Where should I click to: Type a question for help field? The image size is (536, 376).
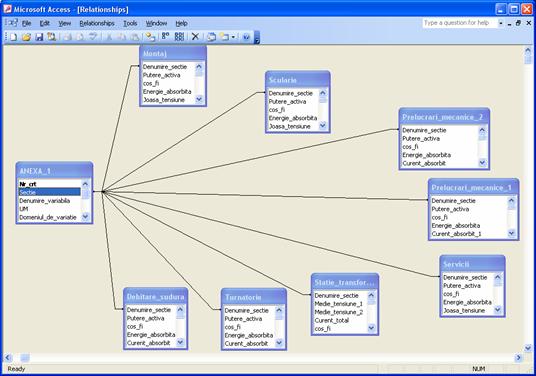(x=460, y=23)
